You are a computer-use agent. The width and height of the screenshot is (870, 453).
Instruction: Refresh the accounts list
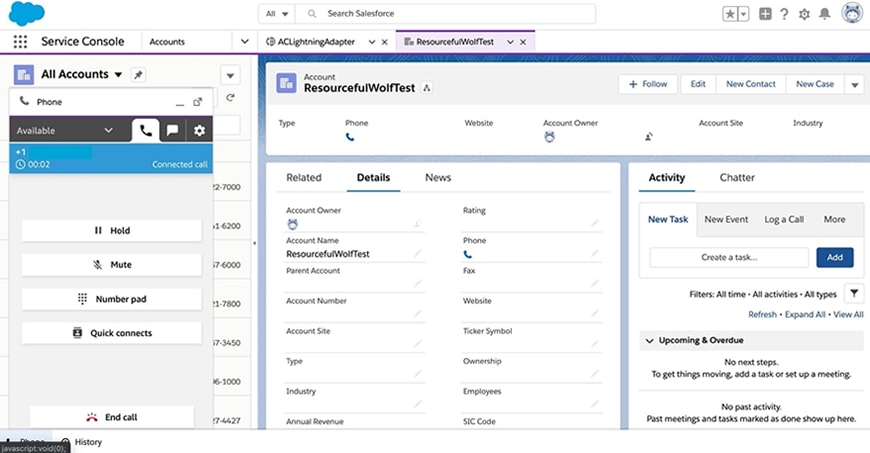click(x=230, y=98)
